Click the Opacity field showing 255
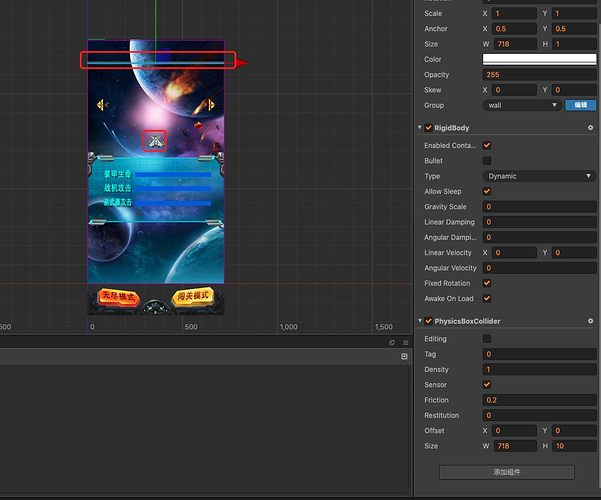601x500 pixels. 539,75
